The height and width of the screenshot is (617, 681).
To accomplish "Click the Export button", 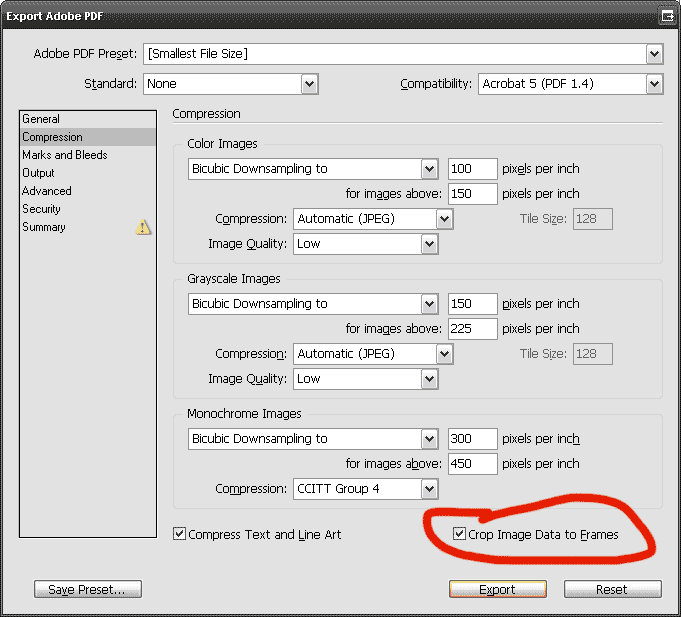I will (x=497, y=589).
